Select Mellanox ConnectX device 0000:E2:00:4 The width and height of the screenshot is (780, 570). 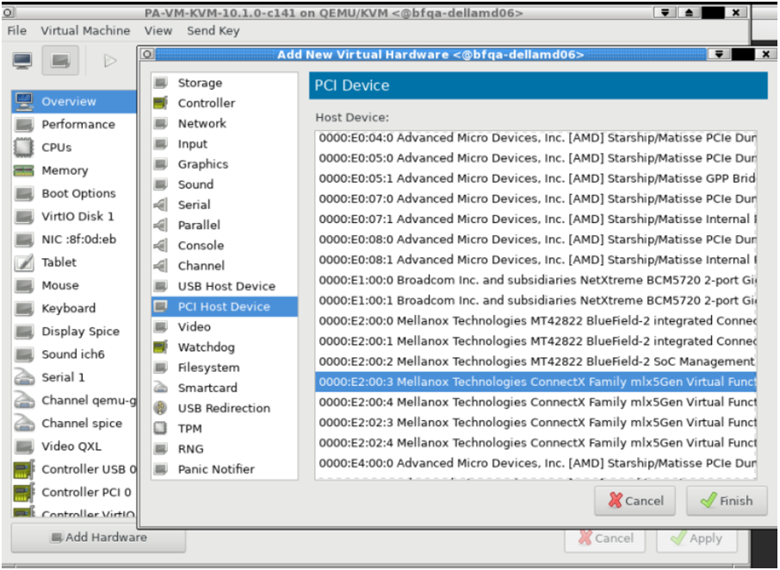coord(535,402)
